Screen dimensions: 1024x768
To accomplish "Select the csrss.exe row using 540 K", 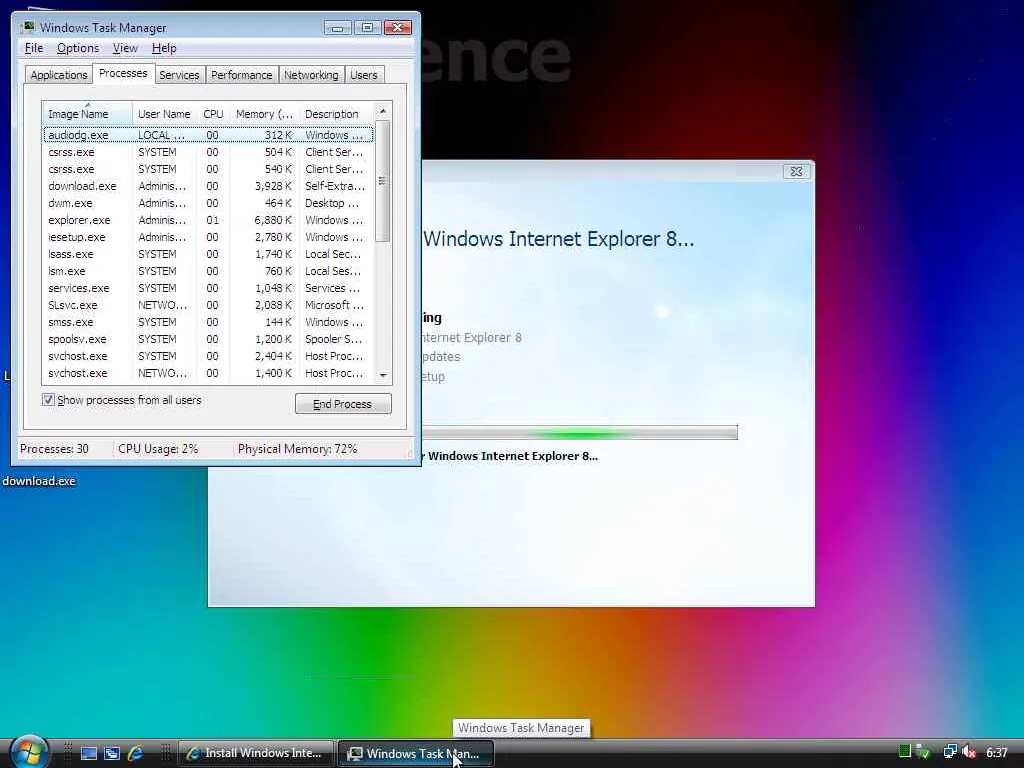I will tap(208, 169).
